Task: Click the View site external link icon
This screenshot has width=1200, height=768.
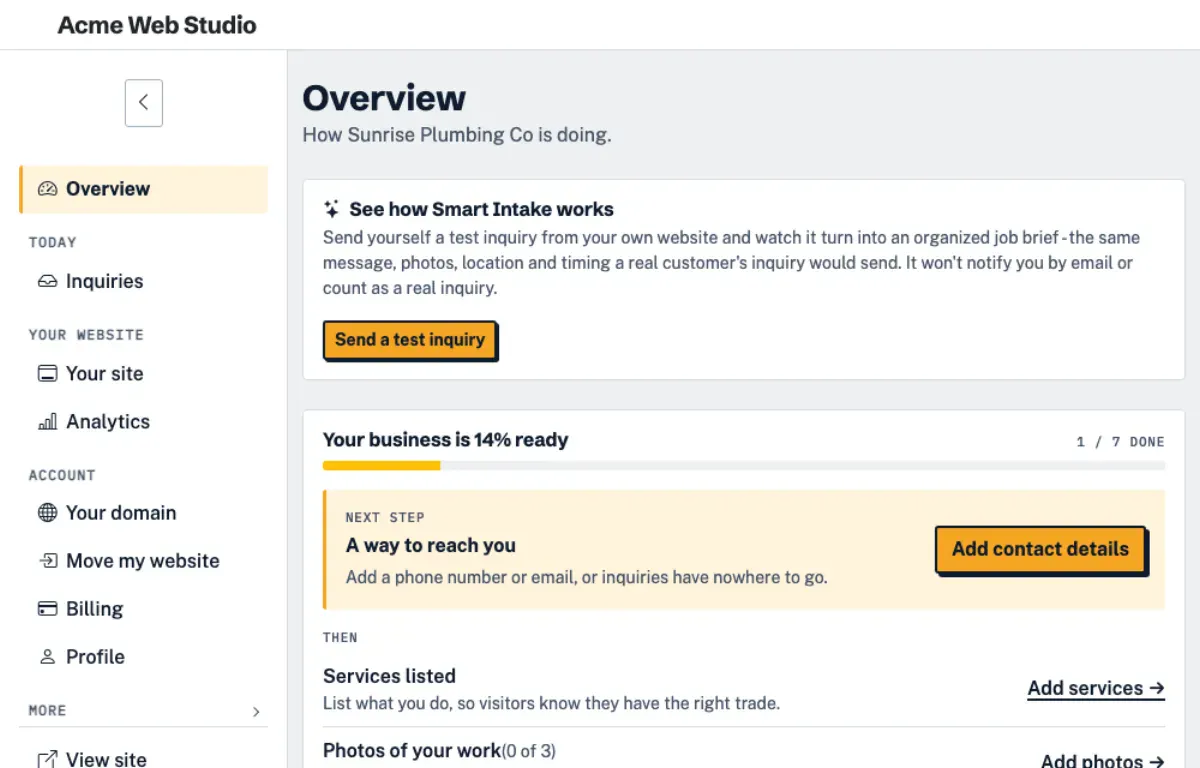Action: click(x=47, y=759)
